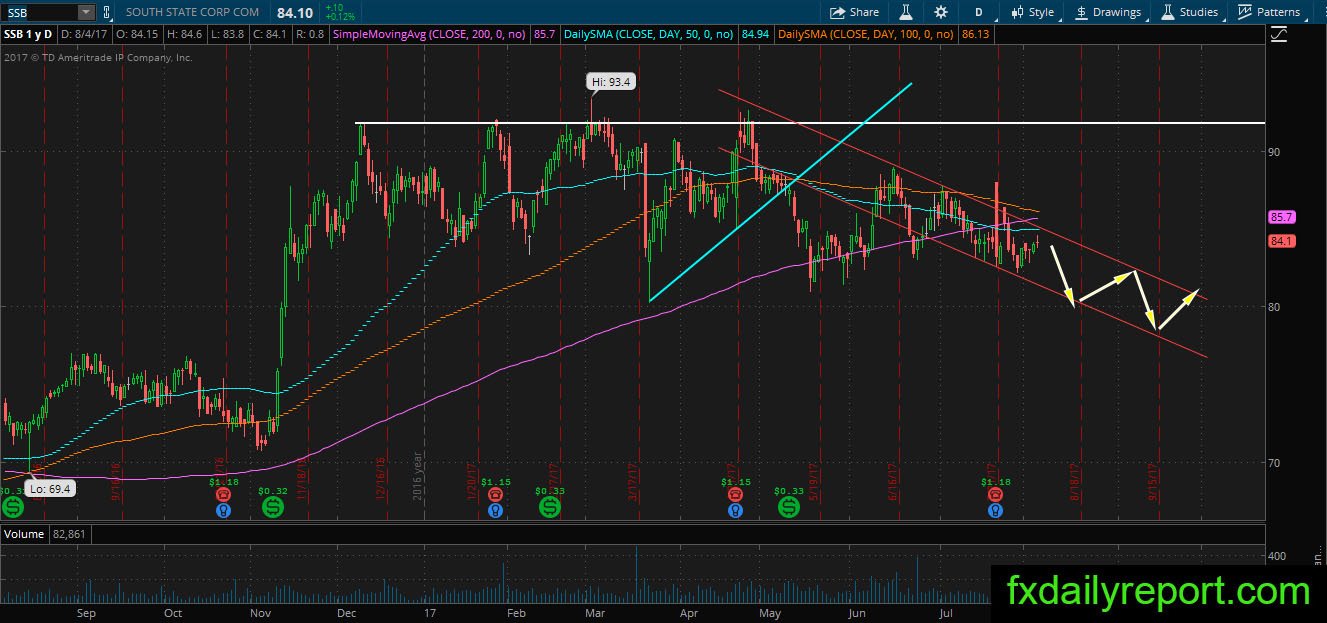Click the 90 price level on axis
The width and height of the screenshot is (1327, 623).
click(x=1275, y=151)
